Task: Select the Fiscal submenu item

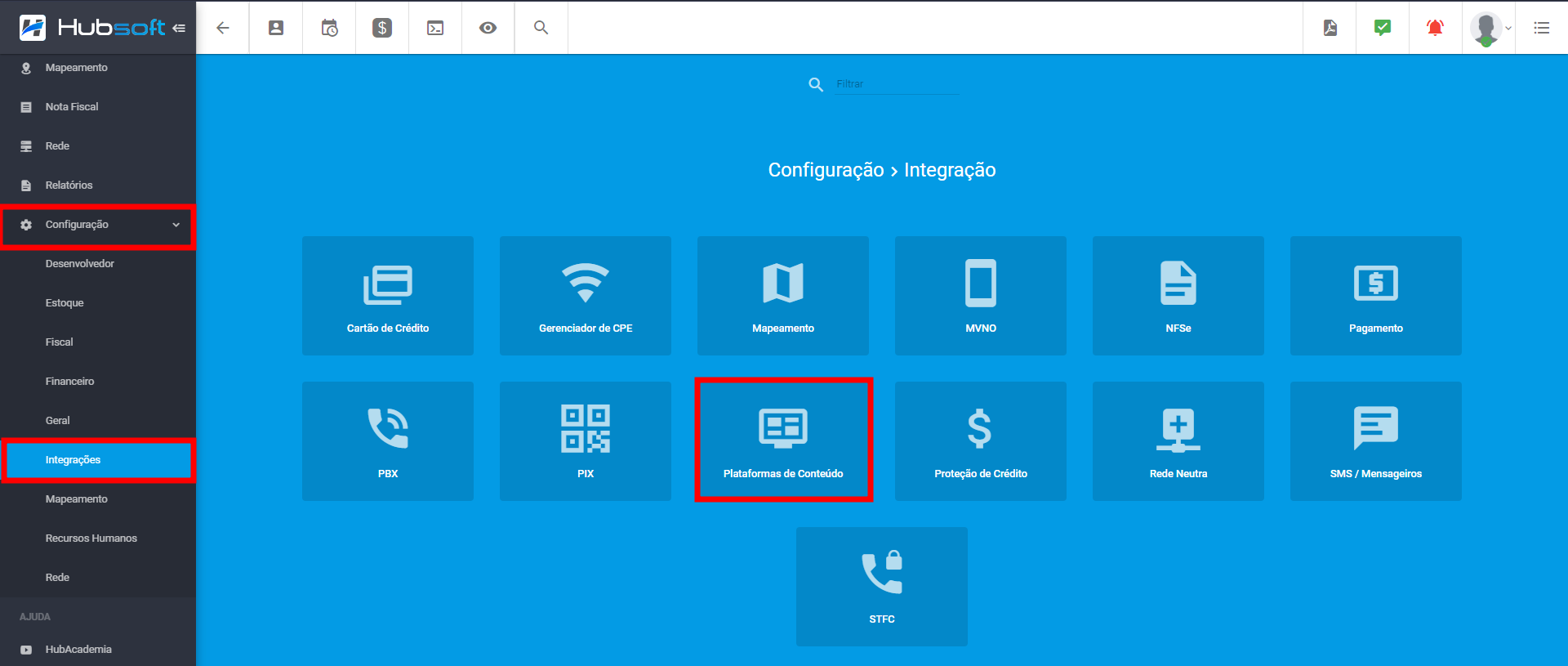Action: [x=98, y=342]
